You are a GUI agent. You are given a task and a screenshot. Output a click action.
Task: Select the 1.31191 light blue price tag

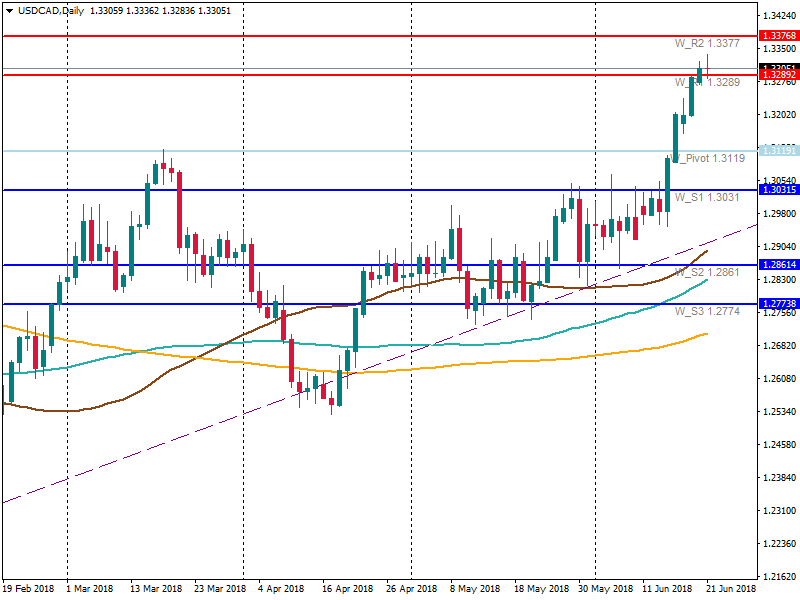tap(777, 150)
